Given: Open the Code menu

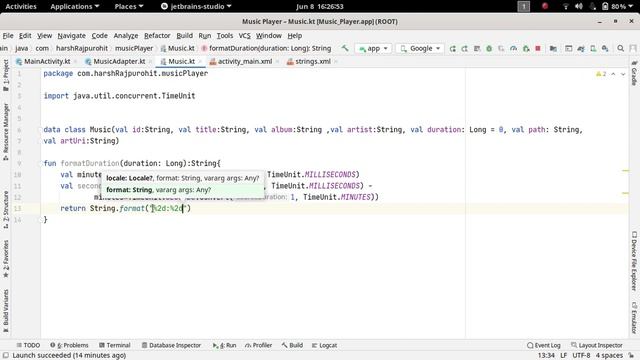Looking at the screenshot, I should tap(99, 36).
